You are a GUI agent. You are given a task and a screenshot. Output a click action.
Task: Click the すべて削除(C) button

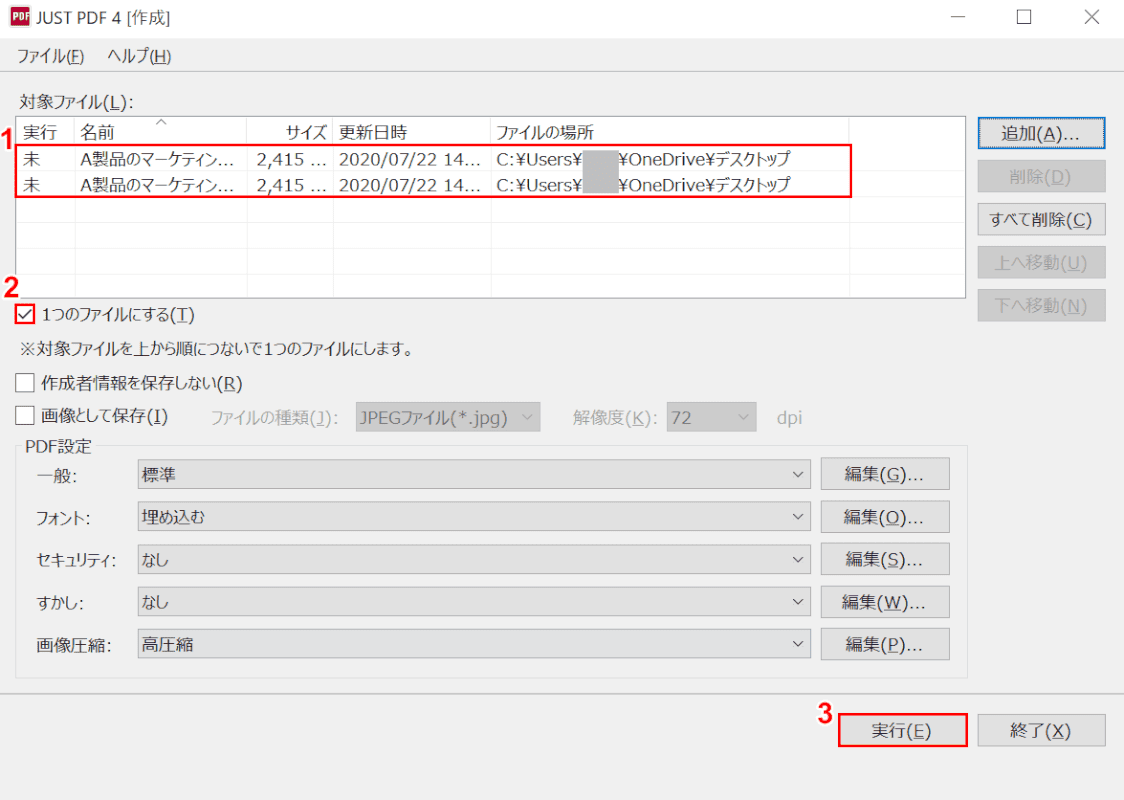tap(1041, 219)
